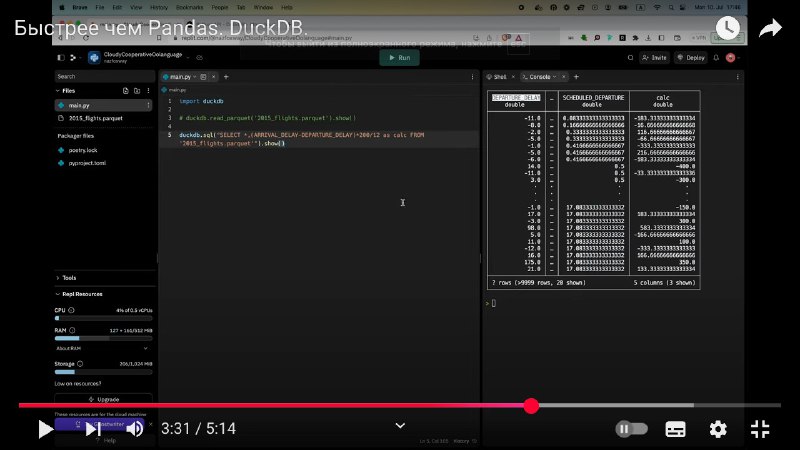The image size is (800, 450).
Task: Switch to the Shell tab
Action: [x=499, y=77]
